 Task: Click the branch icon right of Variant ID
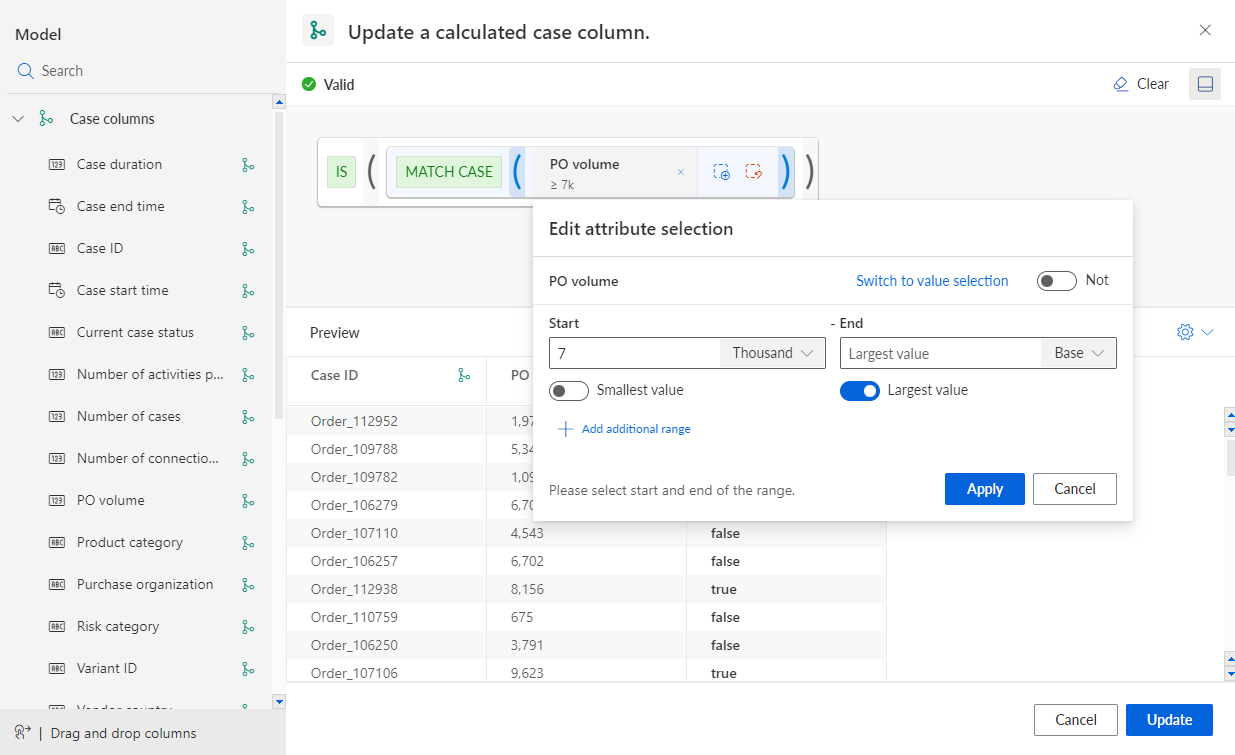click(248, 669)
